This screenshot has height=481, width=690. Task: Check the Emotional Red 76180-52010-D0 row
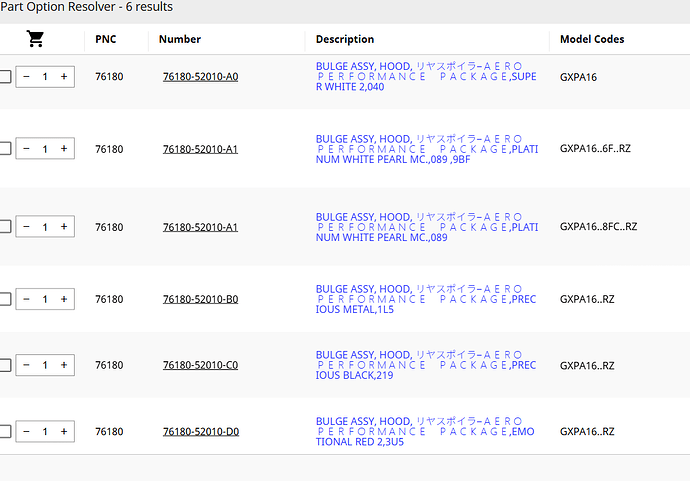5,431
